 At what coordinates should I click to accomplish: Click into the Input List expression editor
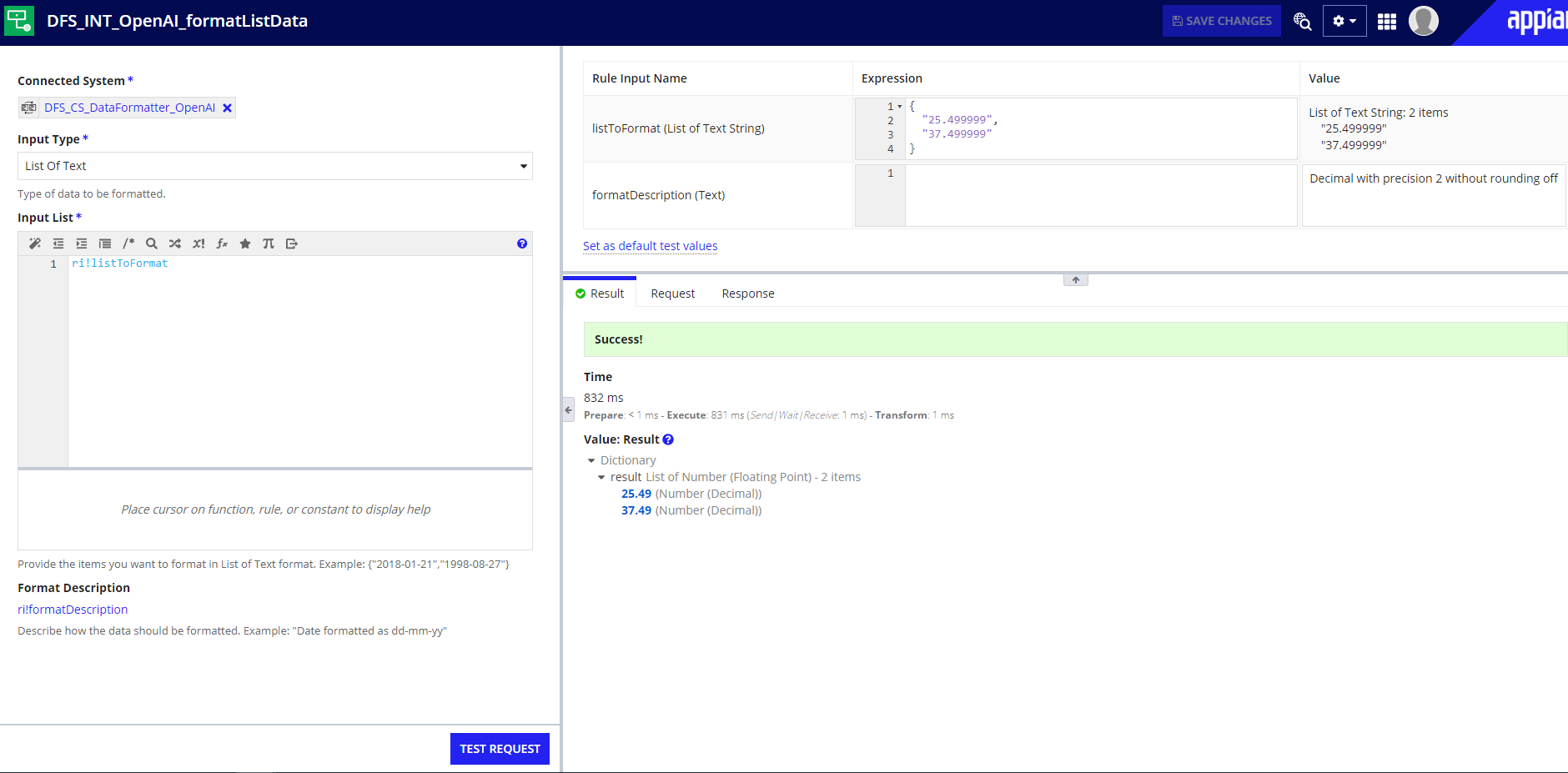pos(299,361)
